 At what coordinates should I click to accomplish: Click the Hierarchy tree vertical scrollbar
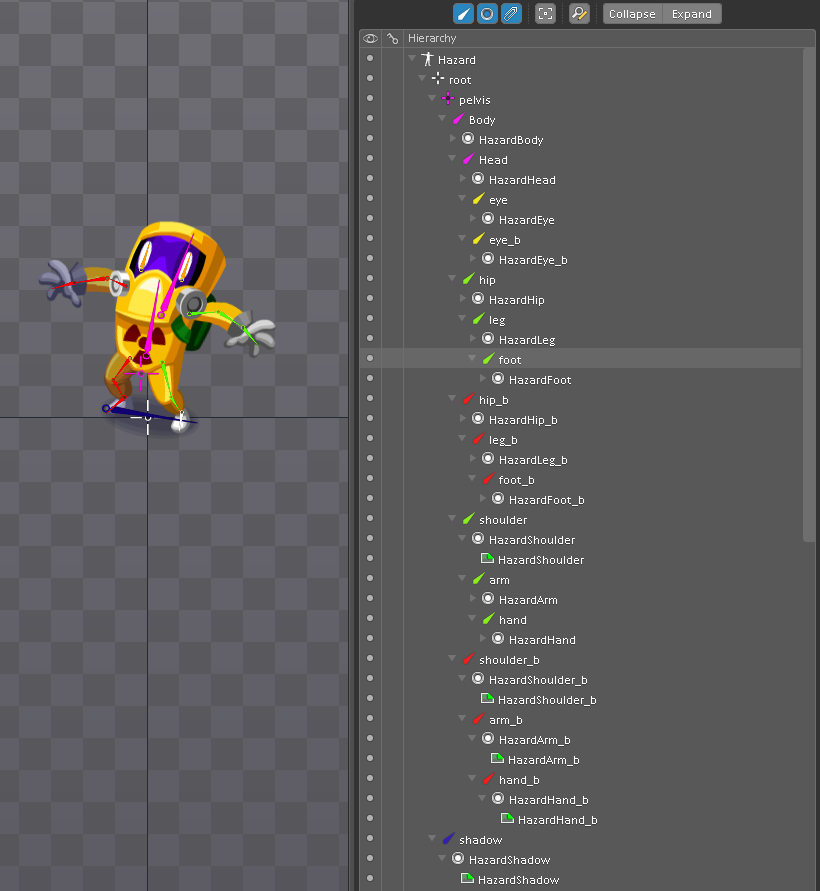809,295
